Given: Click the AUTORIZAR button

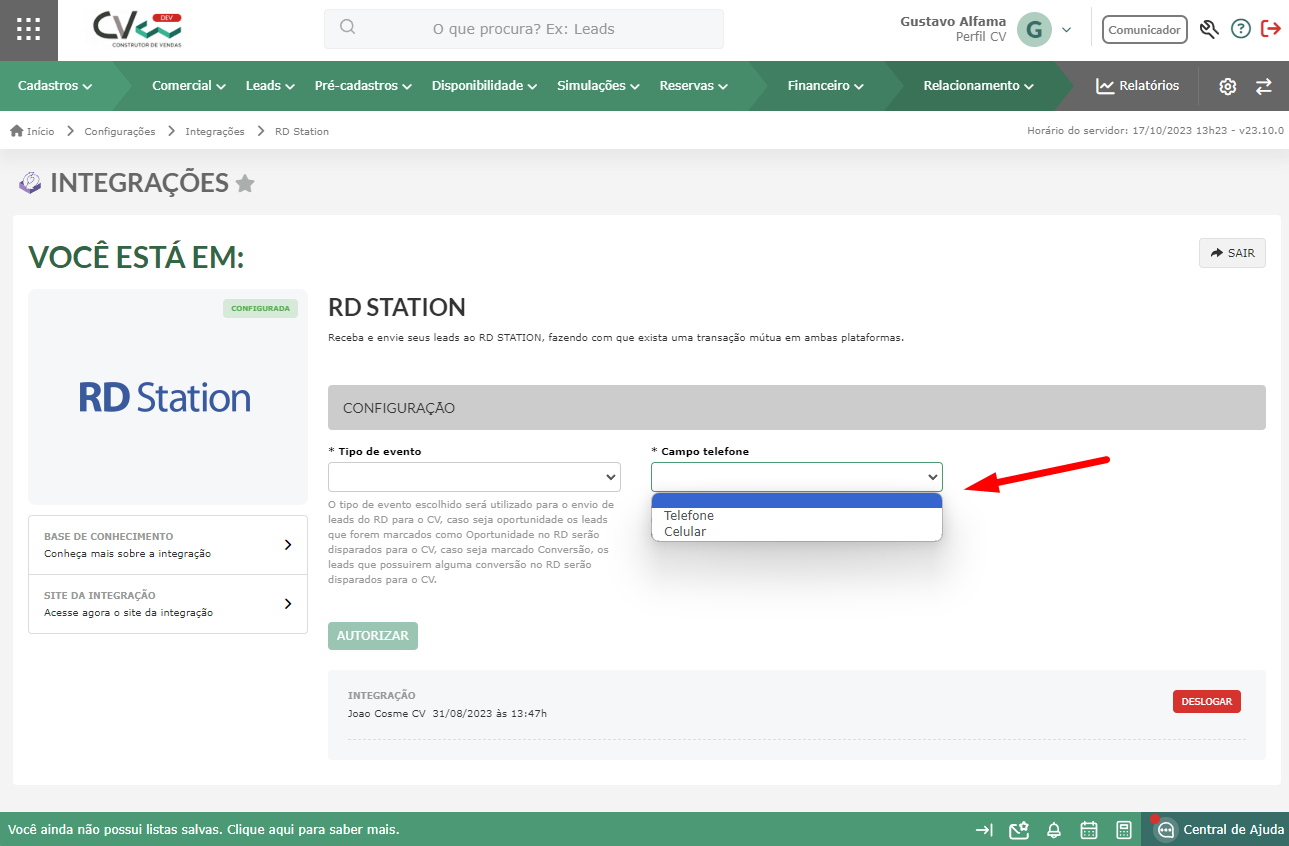Looking at the screenshot, I should coord(373,636).
